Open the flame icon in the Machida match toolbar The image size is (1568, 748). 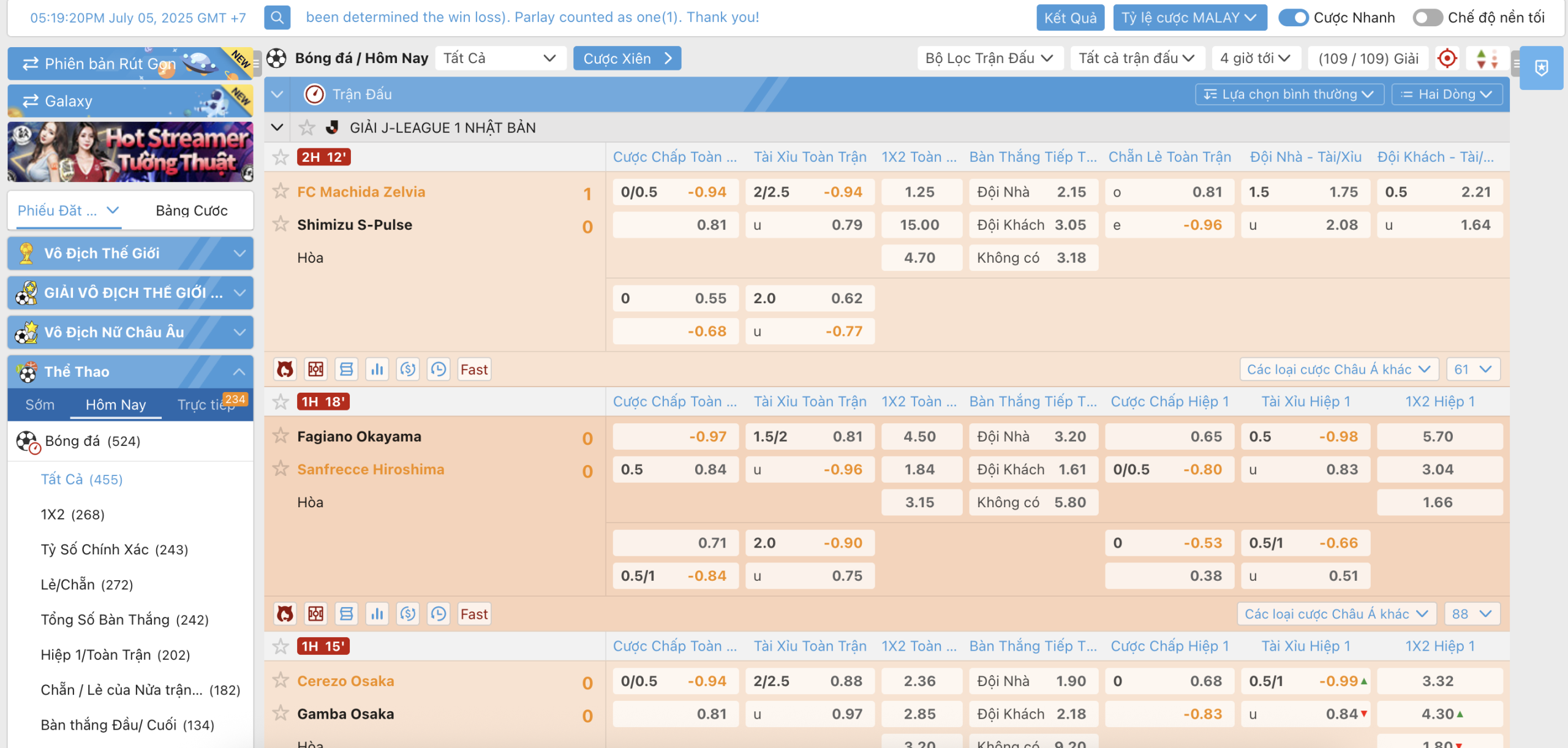pyautogui.click(x=285, y=369)
